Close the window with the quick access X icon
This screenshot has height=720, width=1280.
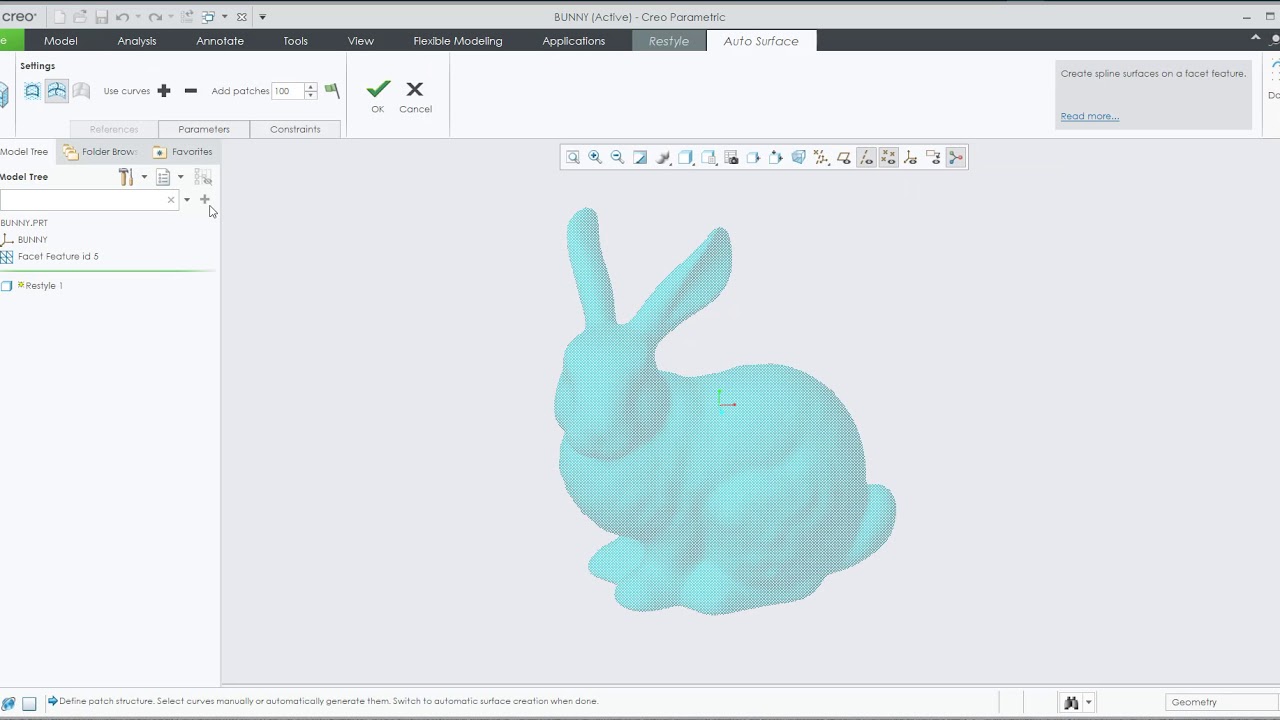point(241,17)
